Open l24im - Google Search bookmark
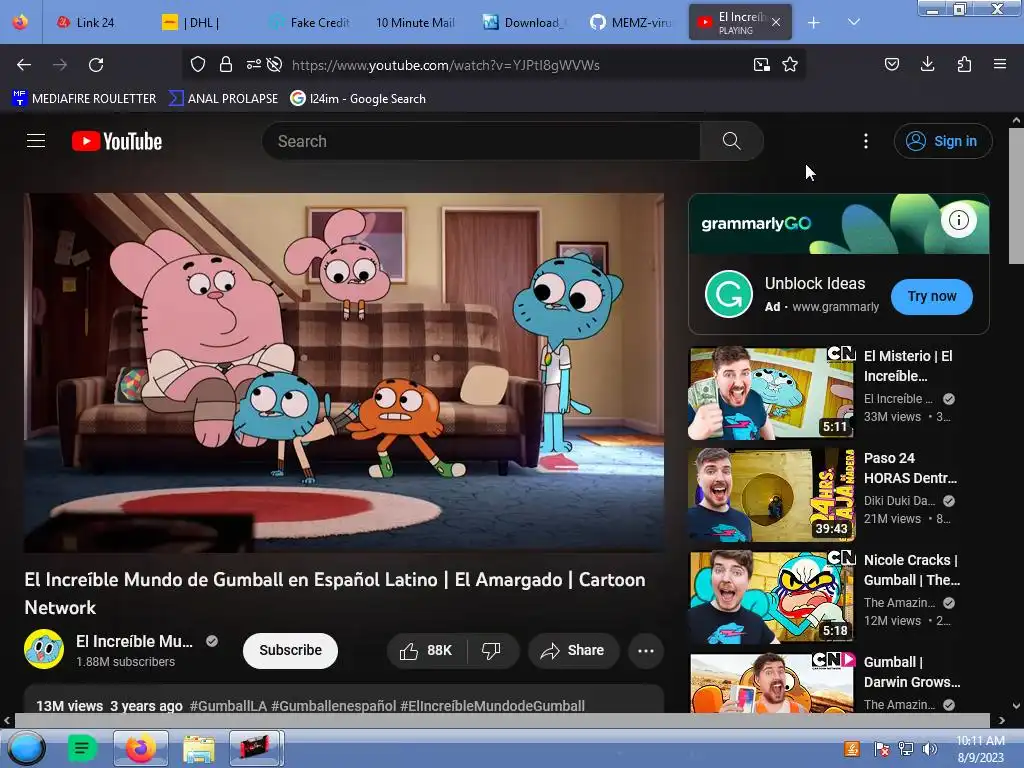1024x768 pixels. (x=359, y=99)
